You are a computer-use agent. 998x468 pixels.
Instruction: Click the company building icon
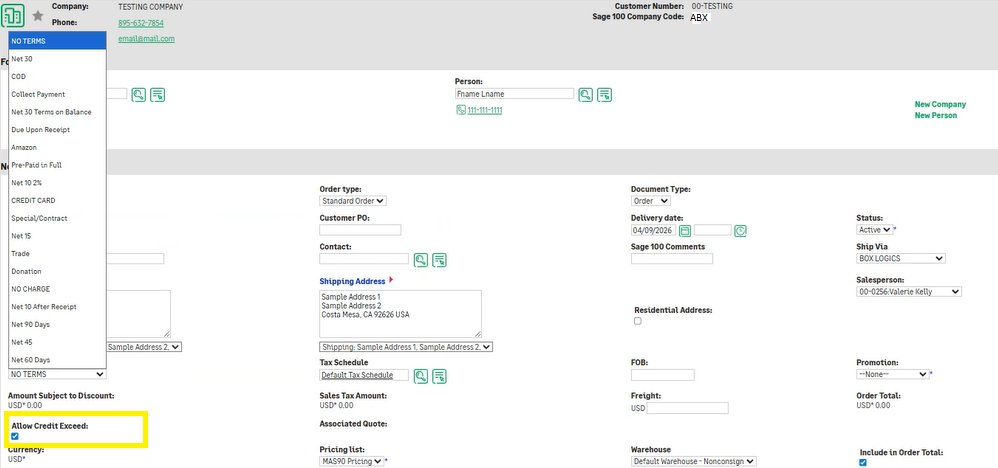coord(14,16)
